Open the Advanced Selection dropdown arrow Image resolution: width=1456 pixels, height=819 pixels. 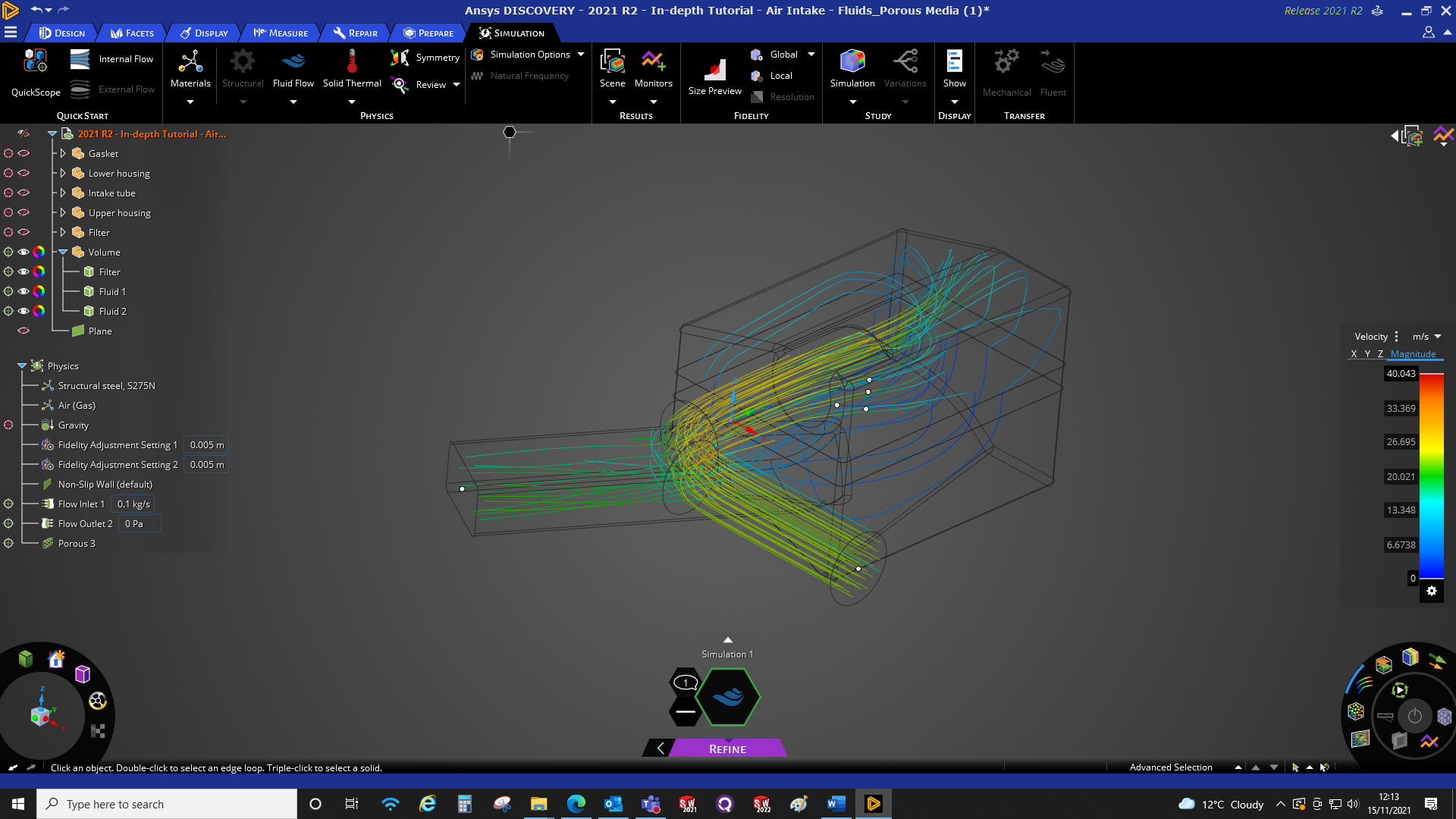[1238, 767]
